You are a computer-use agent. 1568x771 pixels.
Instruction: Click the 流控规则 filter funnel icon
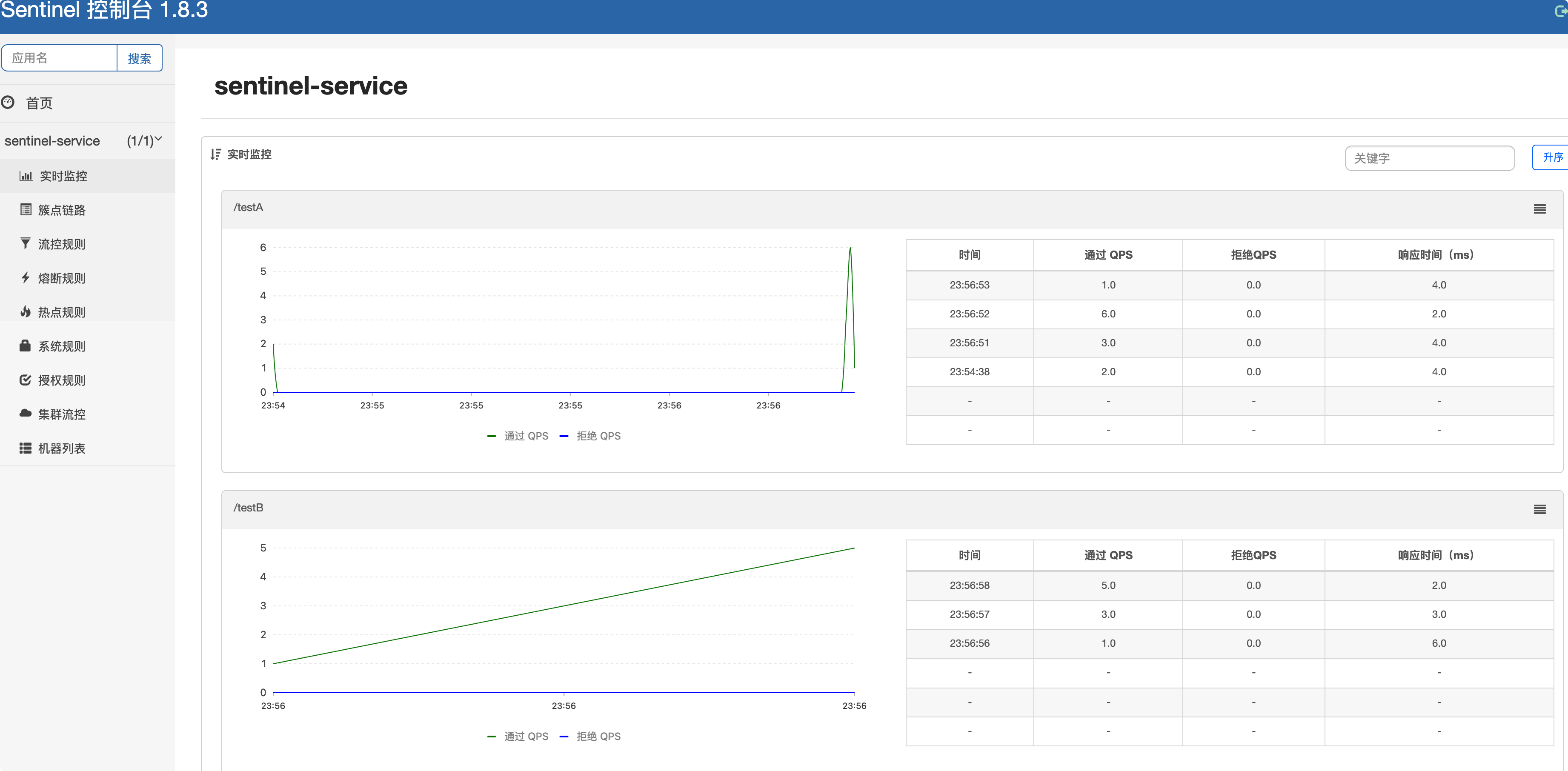pos(26,244)
